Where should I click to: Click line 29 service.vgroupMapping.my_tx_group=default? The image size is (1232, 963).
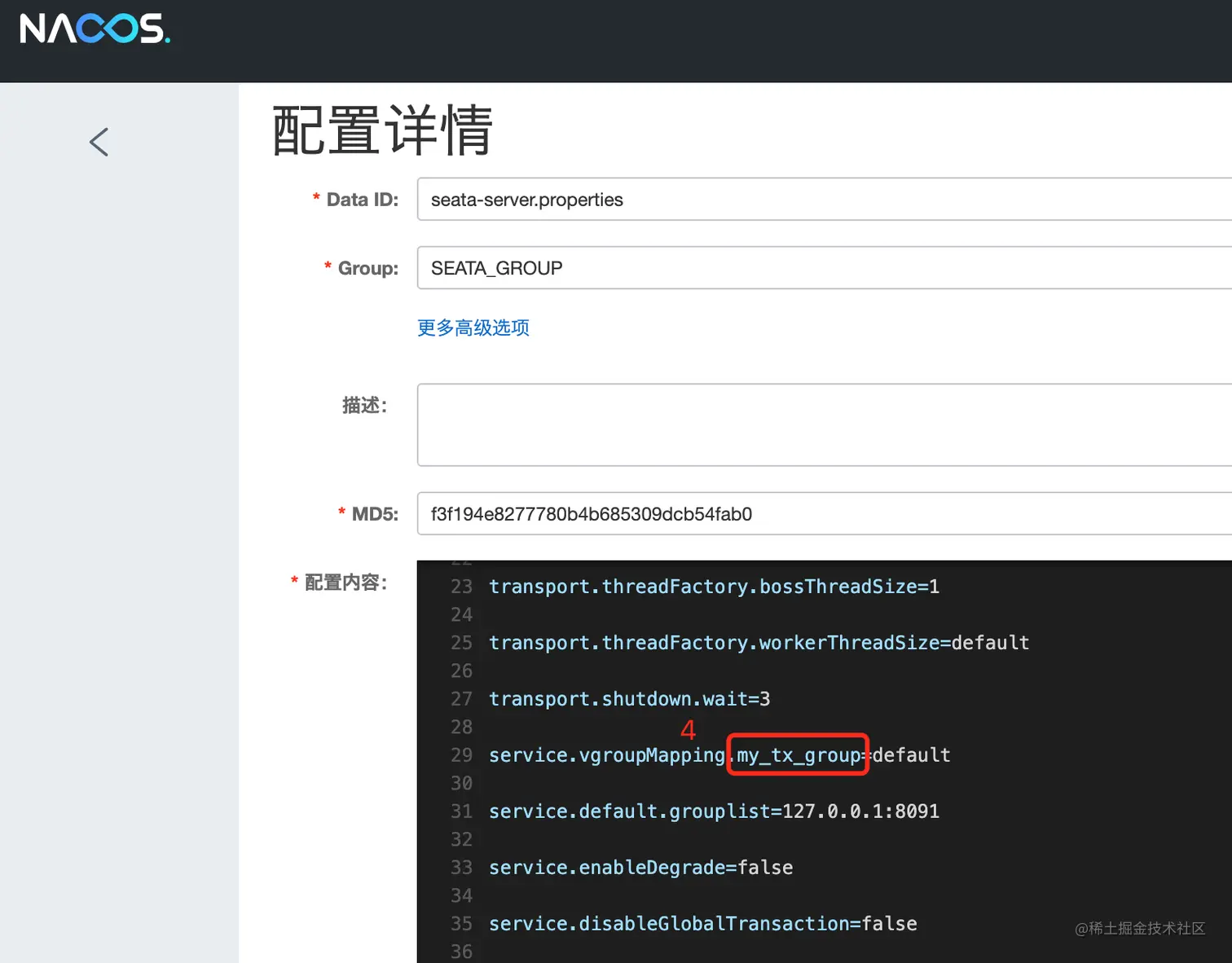pyautogui.click(x=719, y=755)
